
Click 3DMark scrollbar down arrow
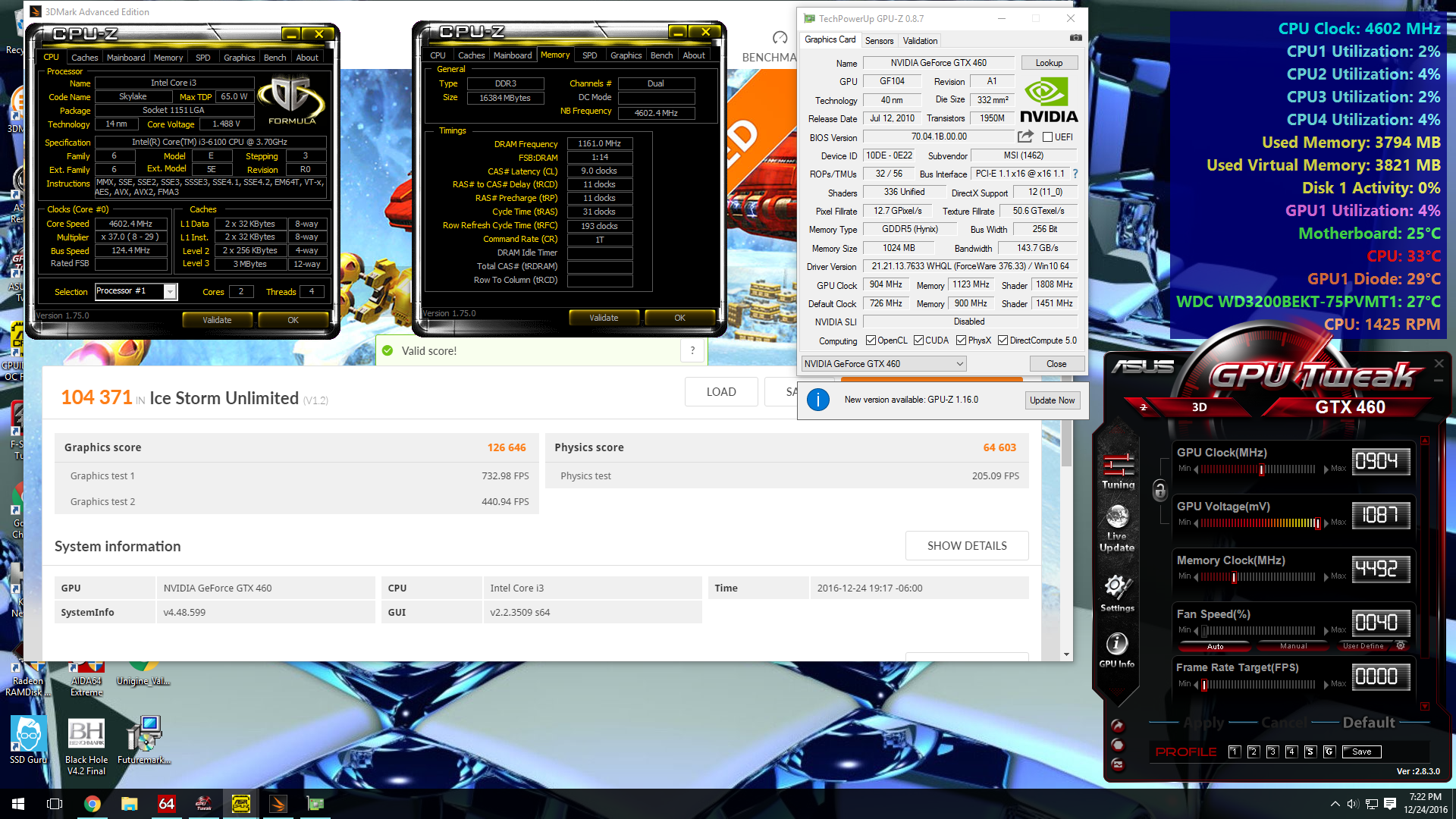(1066, 654)
